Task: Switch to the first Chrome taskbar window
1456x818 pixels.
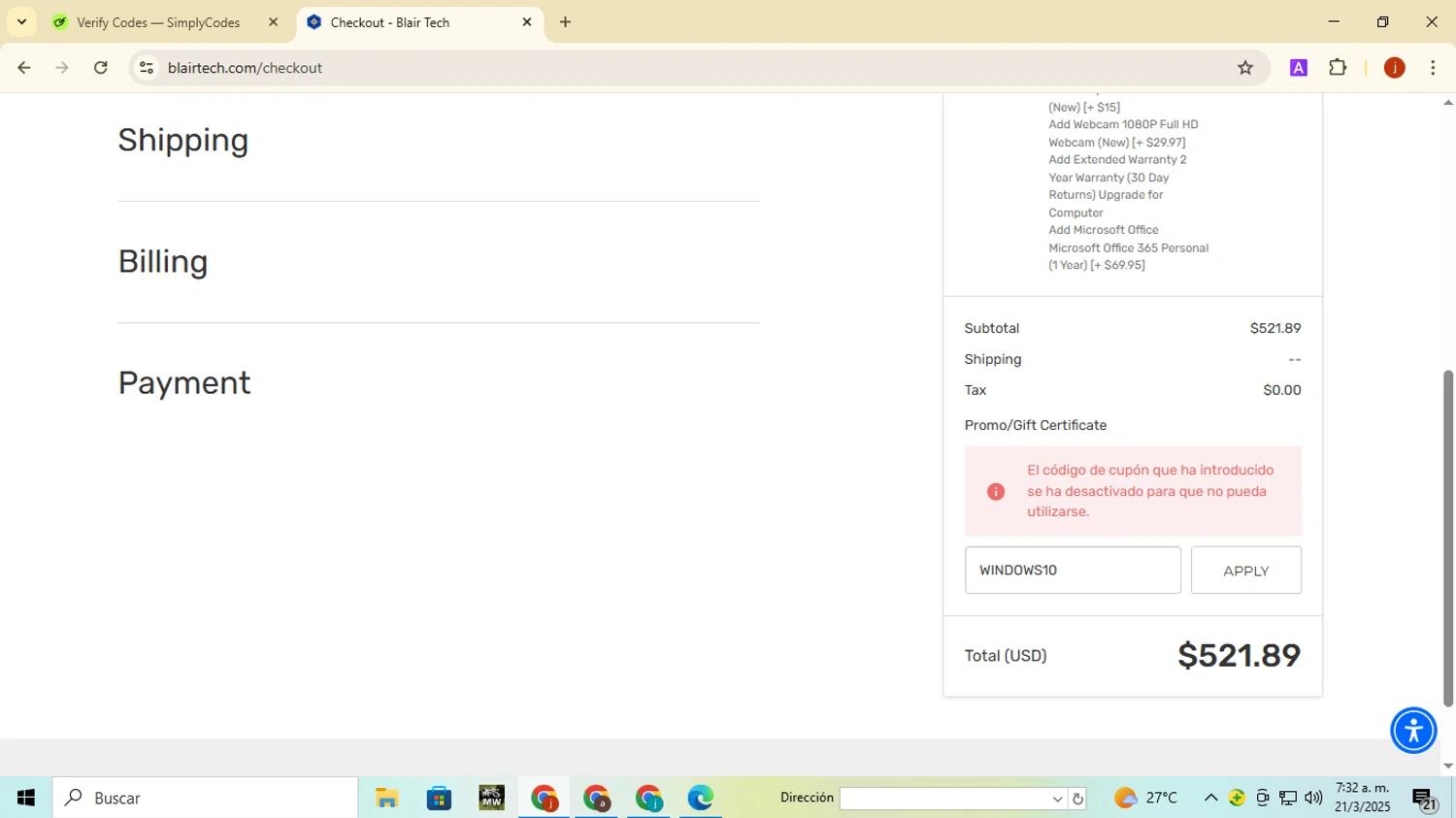Action: click(544, 798)
